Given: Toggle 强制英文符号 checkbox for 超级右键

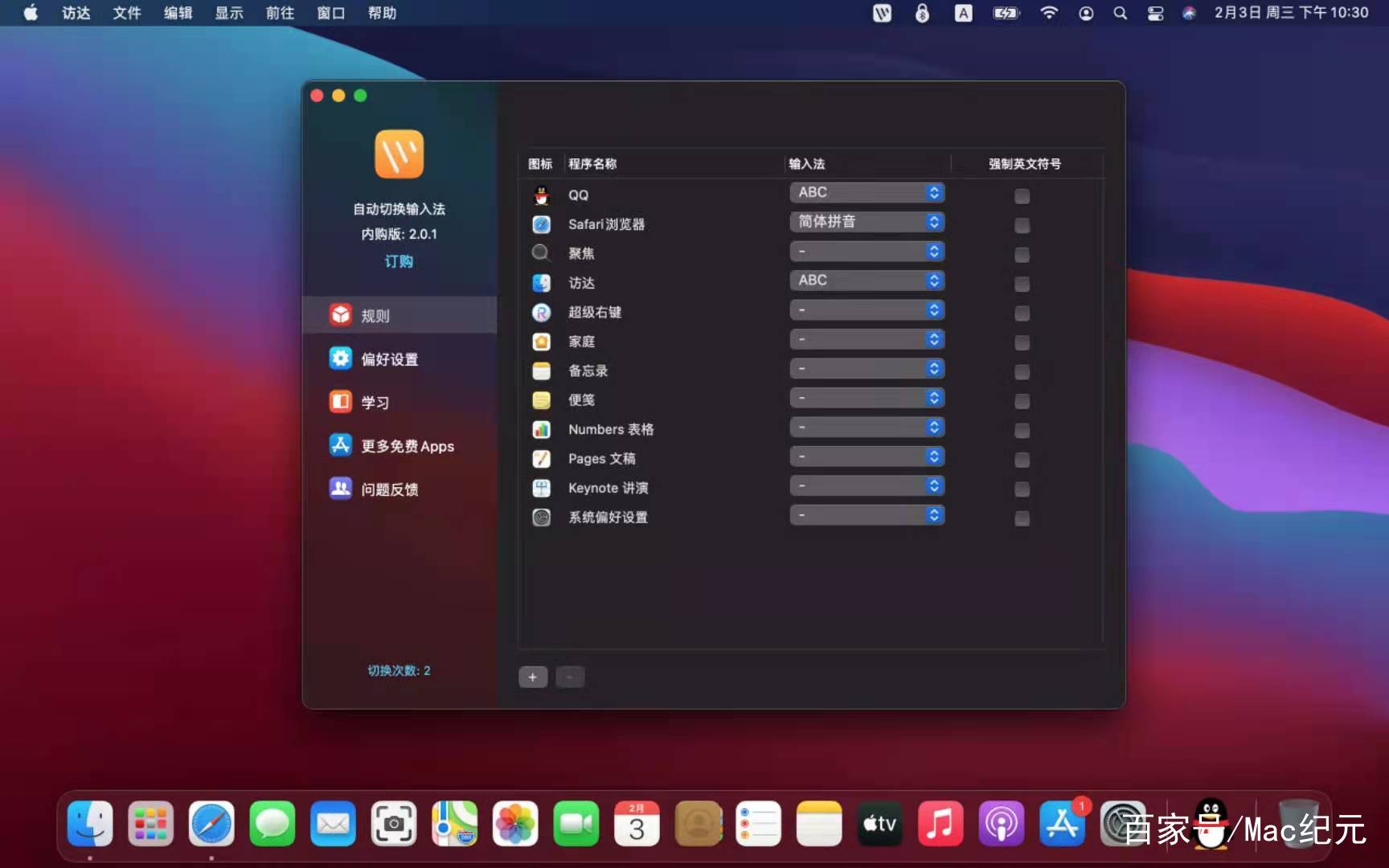Looking at the screenshot, I should coord(1022,313).
